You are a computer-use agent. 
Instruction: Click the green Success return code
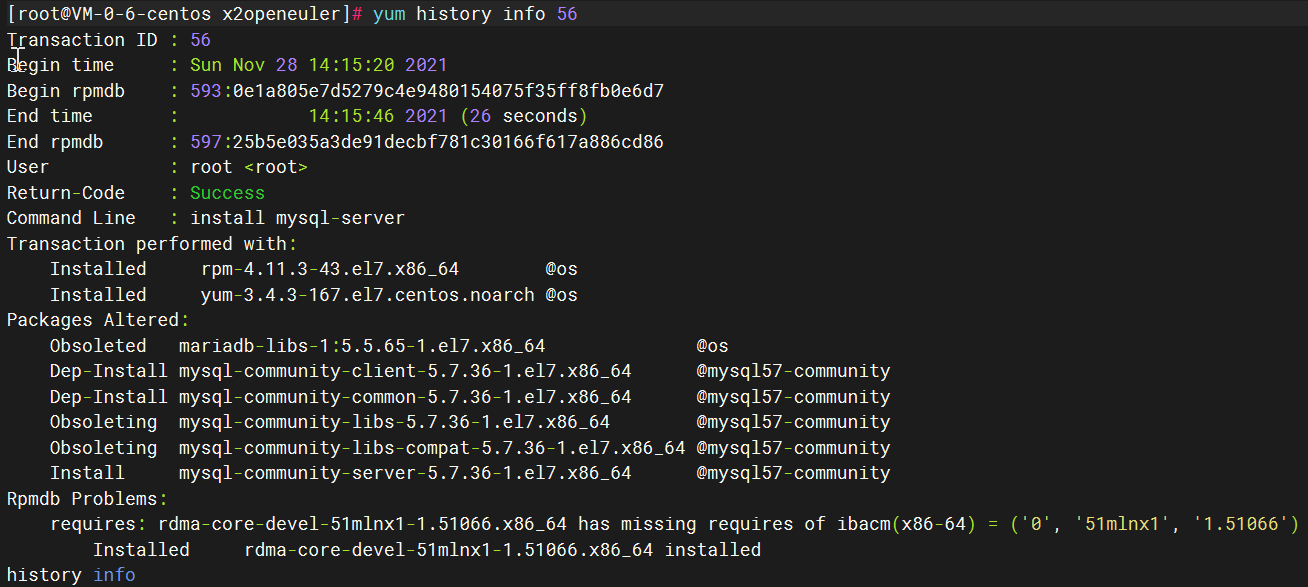tap(227, 193)
